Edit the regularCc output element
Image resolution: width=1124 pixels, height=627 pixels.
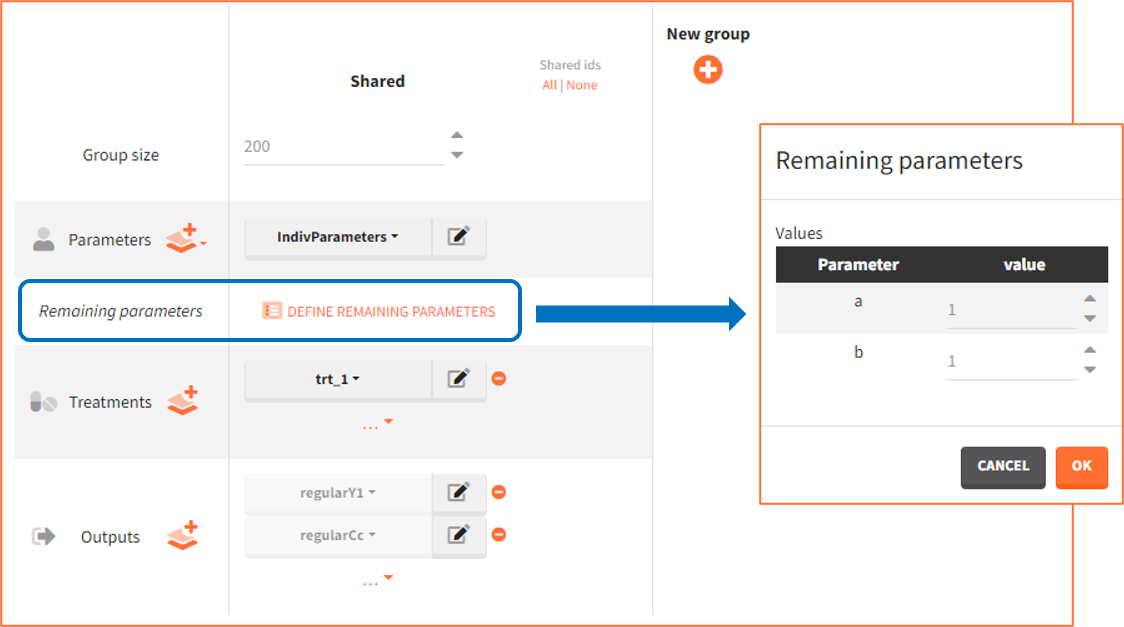pos(459,535)
